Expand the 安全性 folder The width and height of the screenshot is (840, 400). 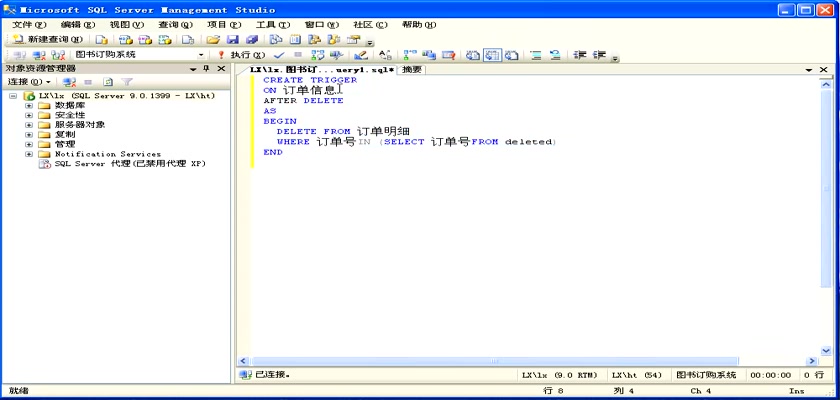point(28,115)
